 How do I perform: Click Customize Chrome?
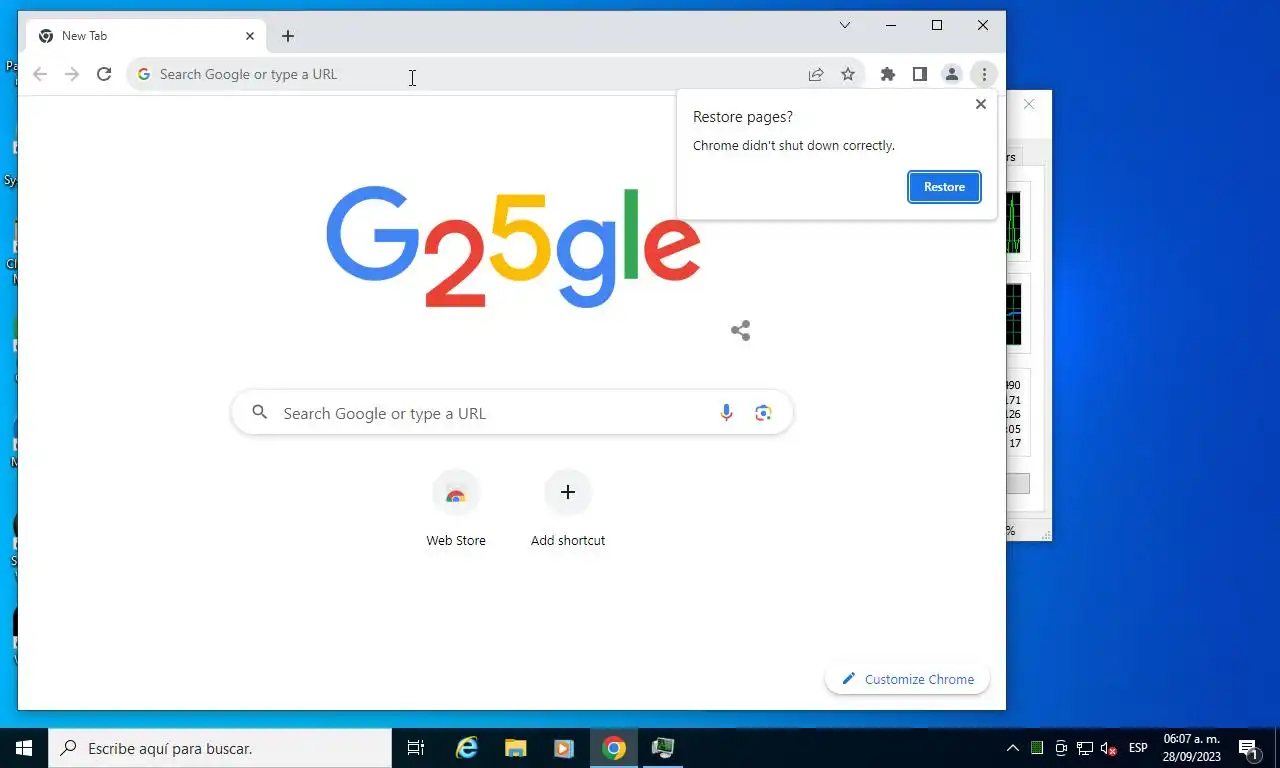pos(907,679)
